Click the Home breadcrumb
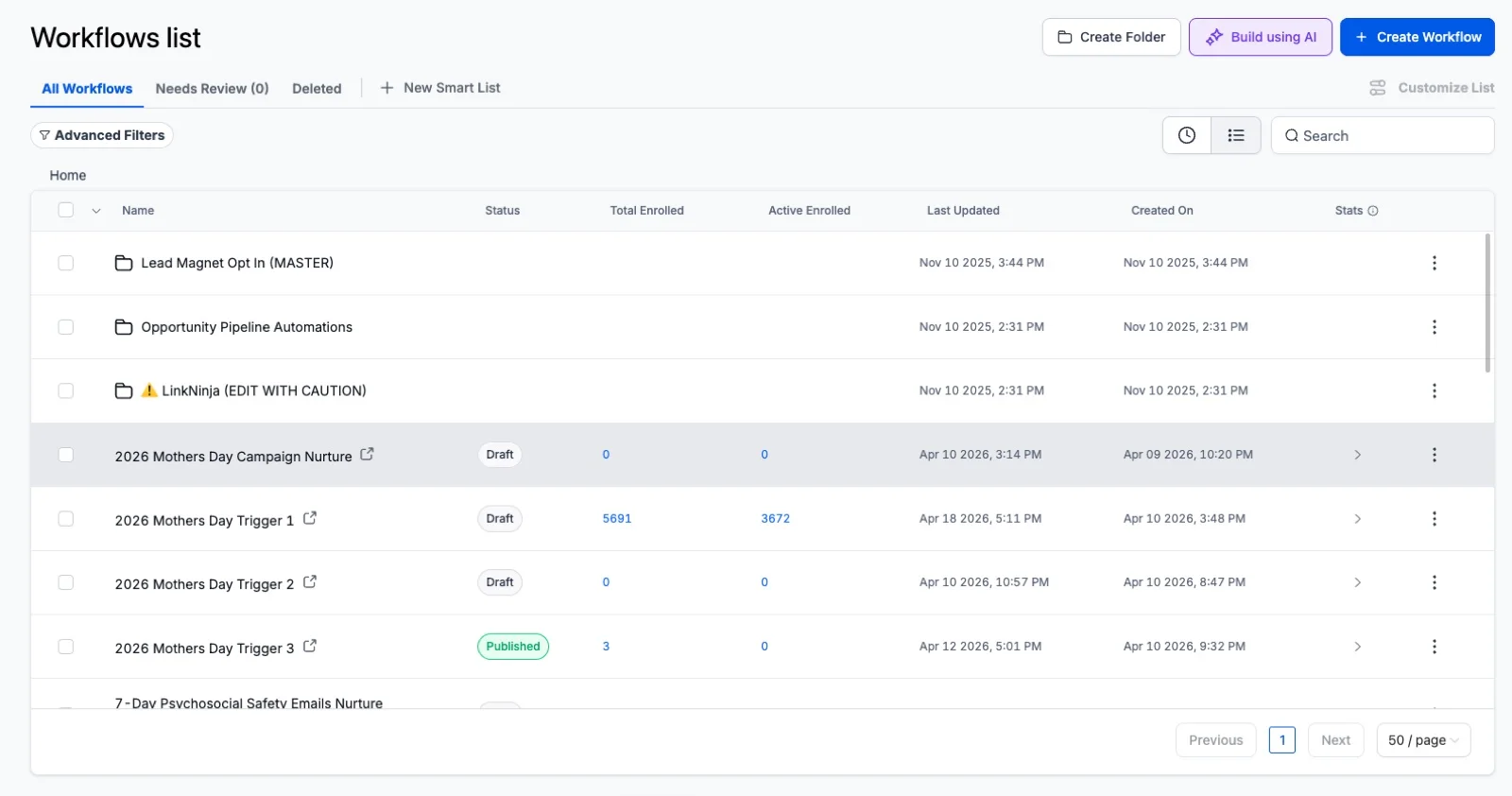The image size is (1512, 796). click(x=68, y=176)
